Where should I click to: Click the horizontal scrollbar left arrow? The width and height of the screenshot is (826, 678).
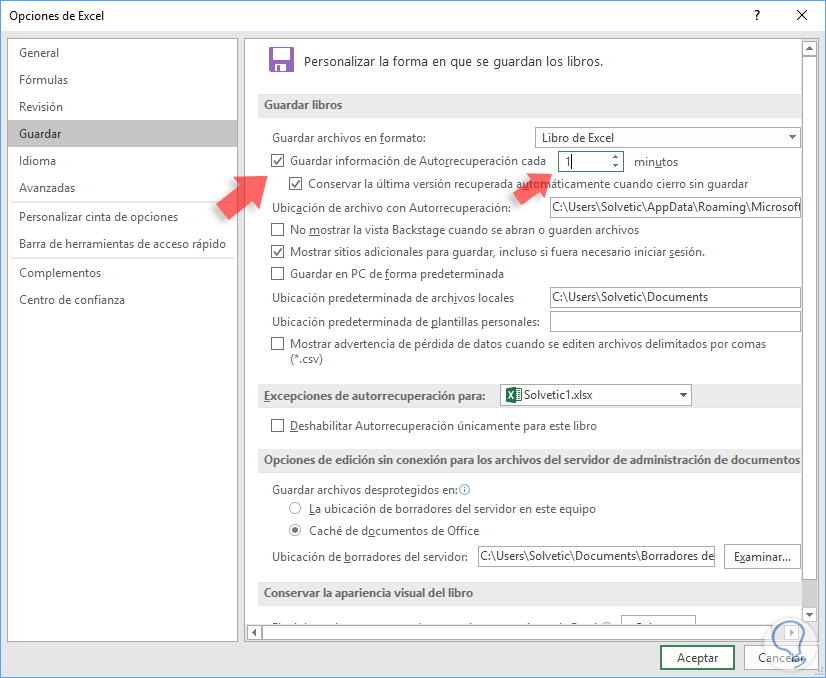point(254,632)
